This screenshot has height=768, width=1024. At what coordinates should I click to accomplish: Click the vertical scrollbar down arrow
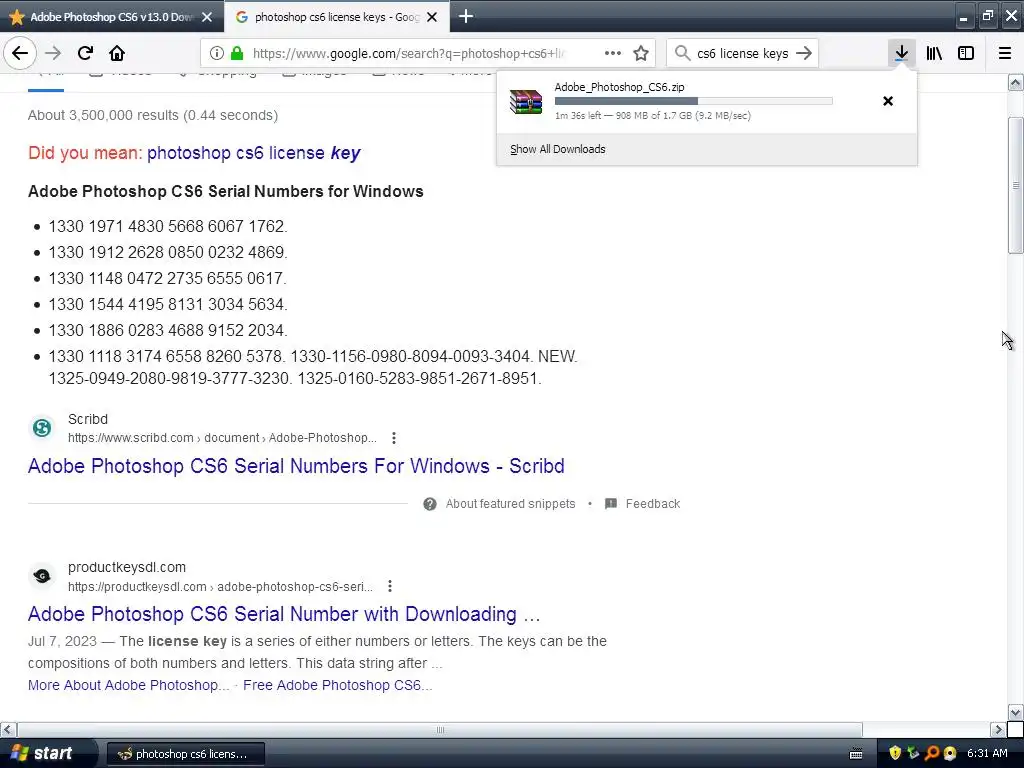pos(1015,712)
